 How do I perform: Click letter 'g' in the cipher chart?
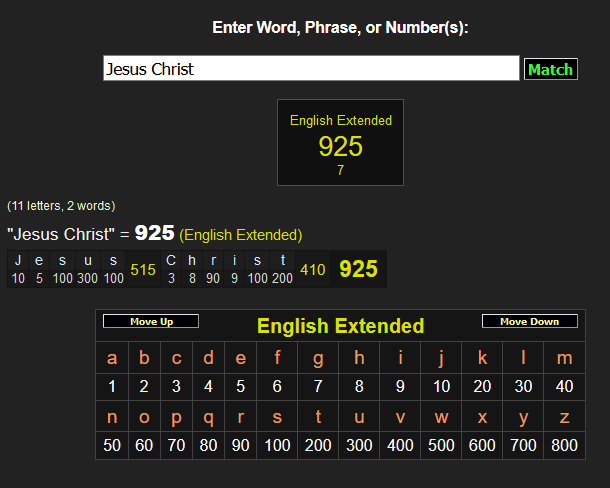(318, 358)
